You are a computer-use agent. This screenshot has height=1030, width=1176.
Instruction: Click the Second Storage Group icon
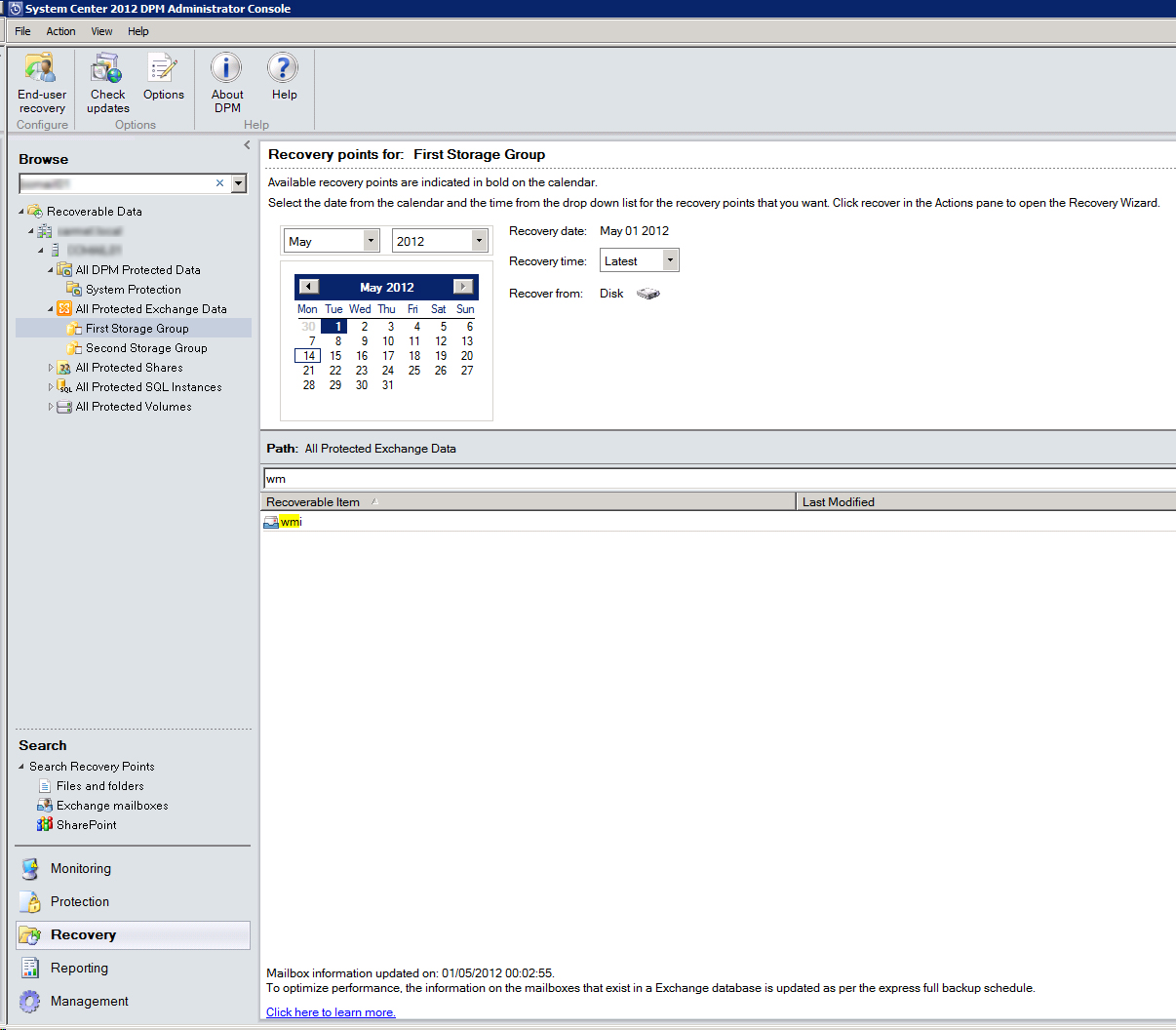74,347
